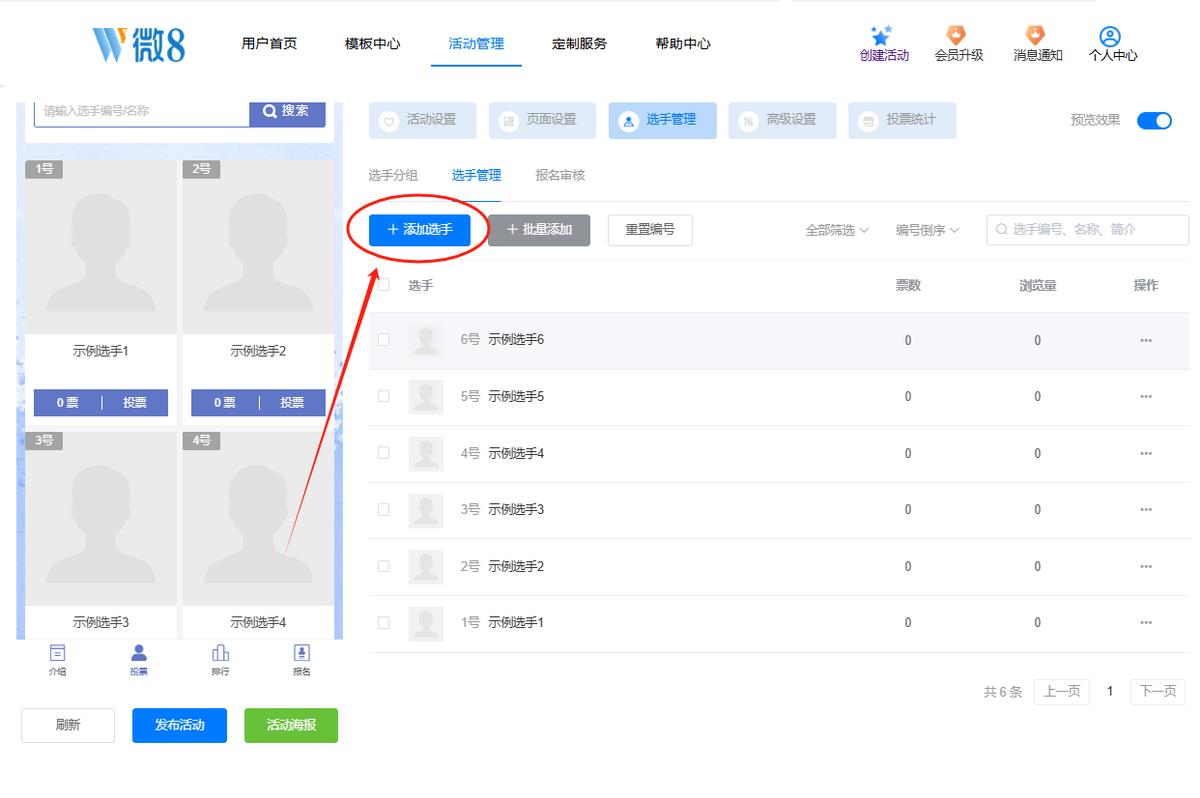
Task: Check the box for 示例选手5
Action: click(x=383, y=397)
